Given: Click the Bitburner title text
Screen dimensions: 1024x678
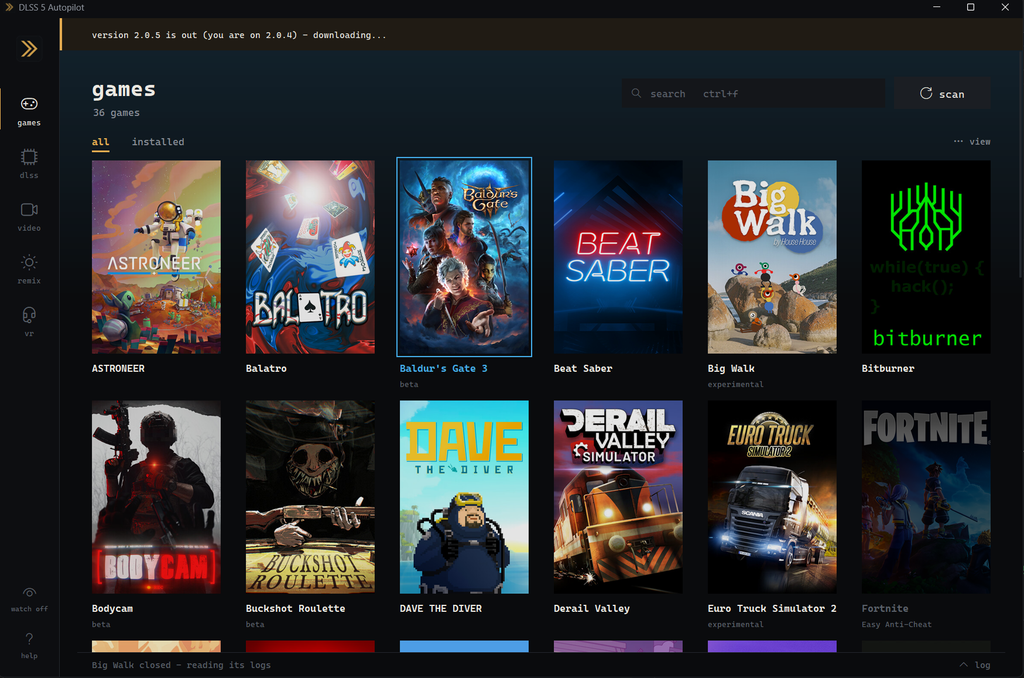Looking at the screenshot, I should click(x=888, y=368).
